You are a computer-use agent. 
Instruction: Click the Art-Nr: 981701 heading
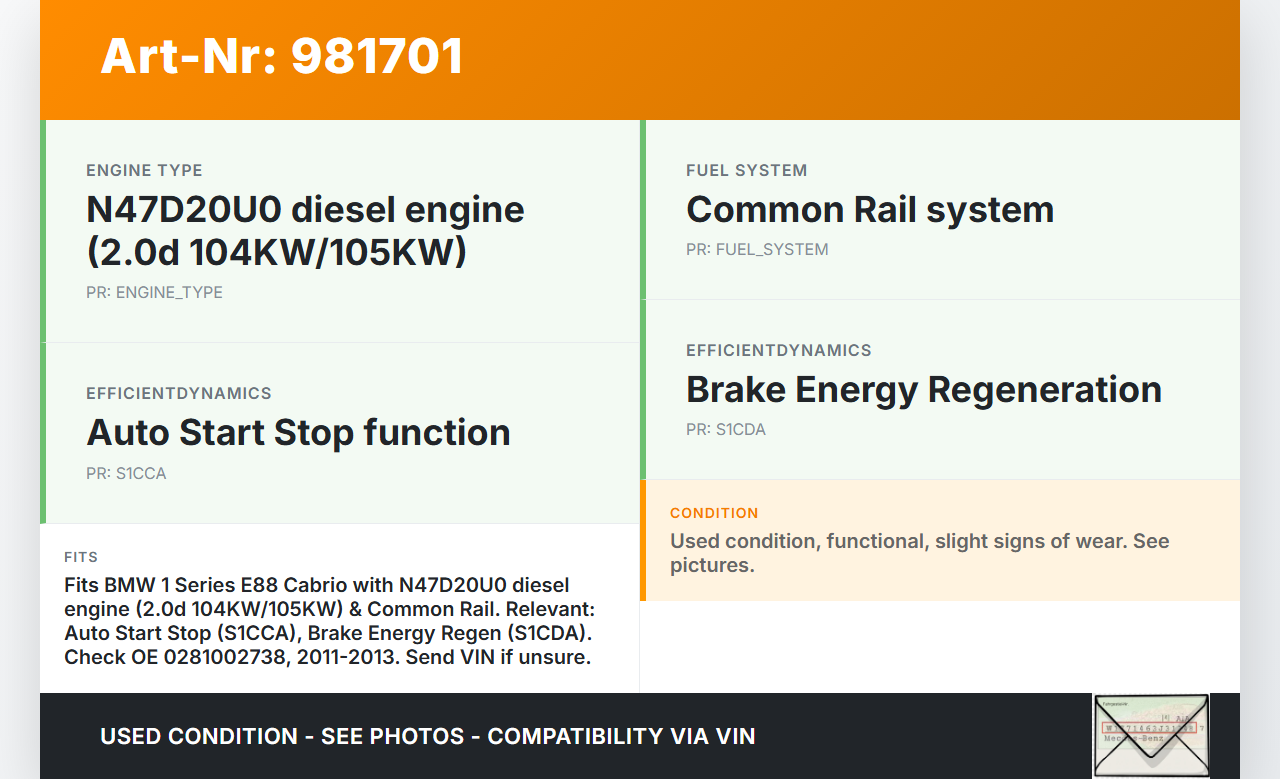[282, 56]
